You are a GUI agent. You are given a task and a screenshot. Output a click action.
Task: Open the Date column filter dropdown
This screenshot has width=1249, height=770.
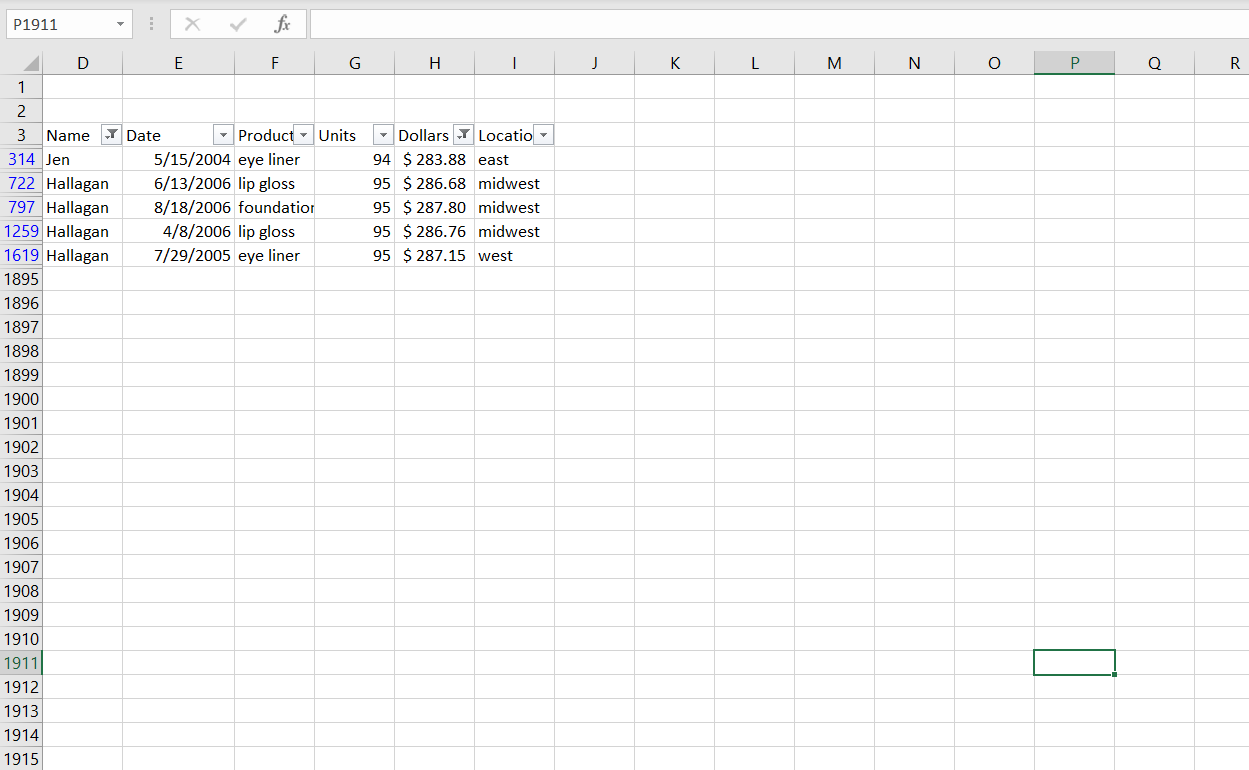223,134
